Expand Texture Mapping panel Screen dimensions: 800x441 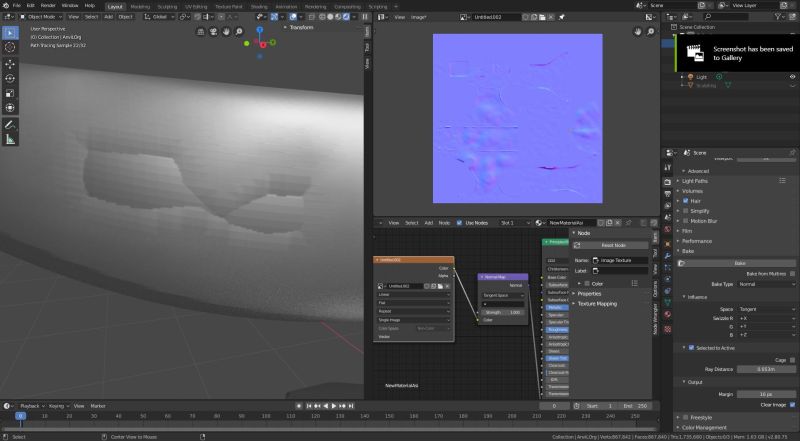597,304
